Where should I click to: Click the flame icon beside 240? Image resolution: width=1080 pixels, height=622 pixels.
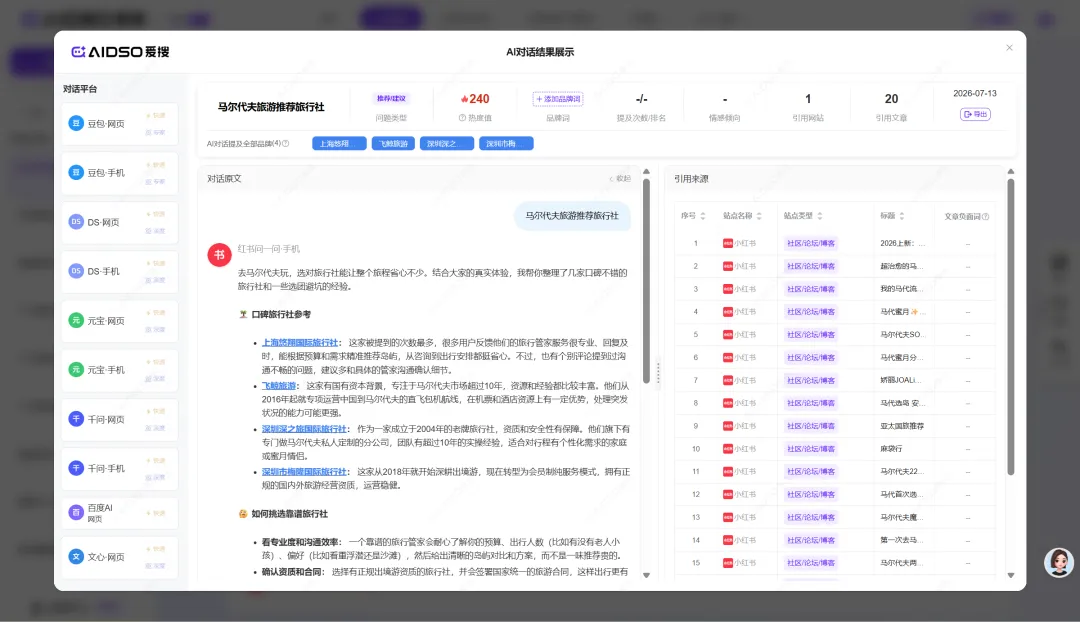pos(464,99)
